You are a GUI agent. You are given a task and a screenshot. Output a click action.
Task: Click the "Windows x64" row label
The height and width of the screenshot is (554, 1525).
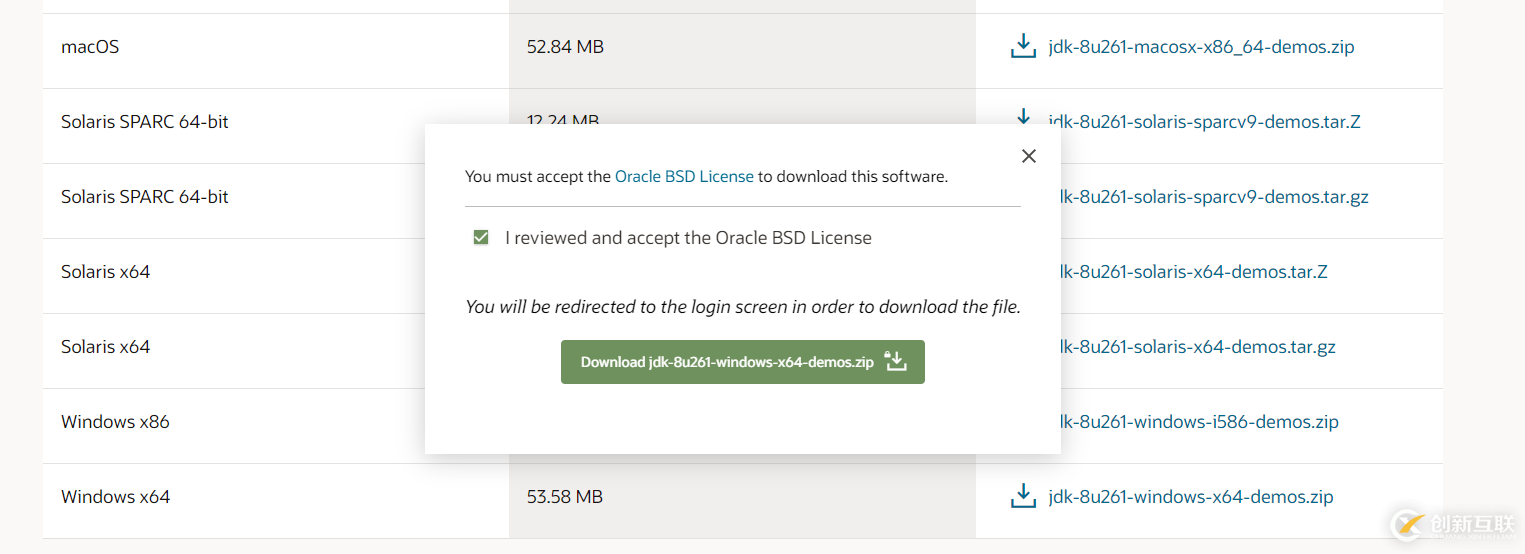coord(115,497)
